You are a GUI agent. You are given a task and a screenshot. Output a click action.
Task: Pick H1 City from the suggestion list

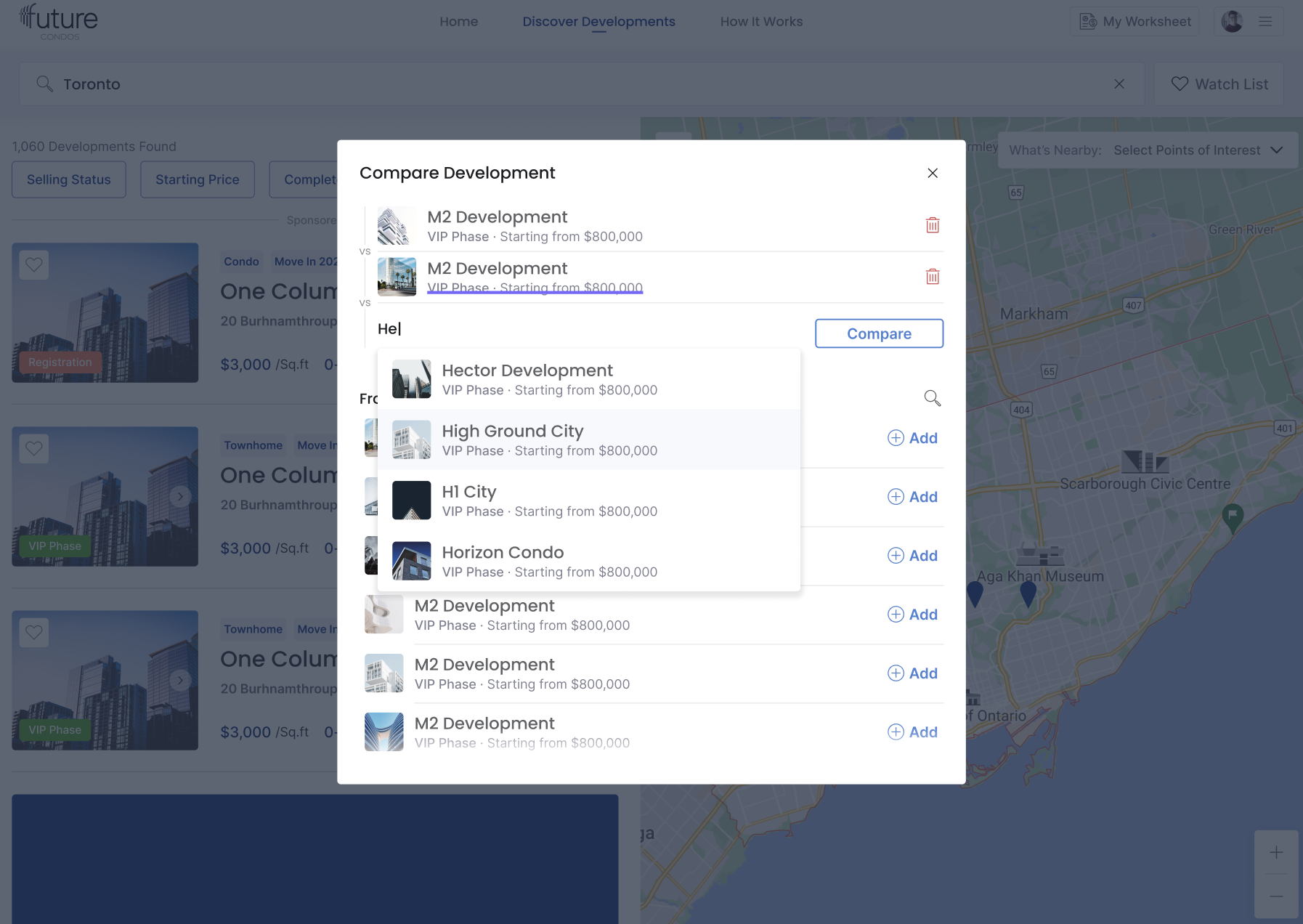pos(589,500)
